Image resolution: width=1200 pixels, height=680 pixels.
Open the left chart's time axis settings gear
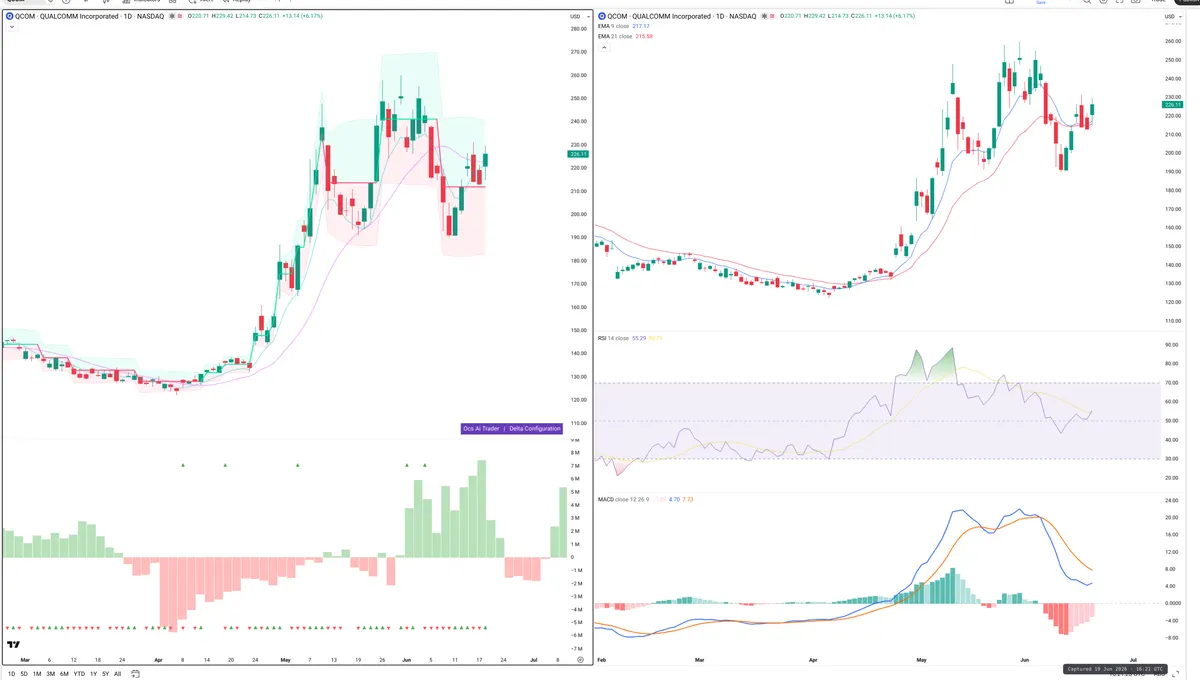click(x=580, y=661)
